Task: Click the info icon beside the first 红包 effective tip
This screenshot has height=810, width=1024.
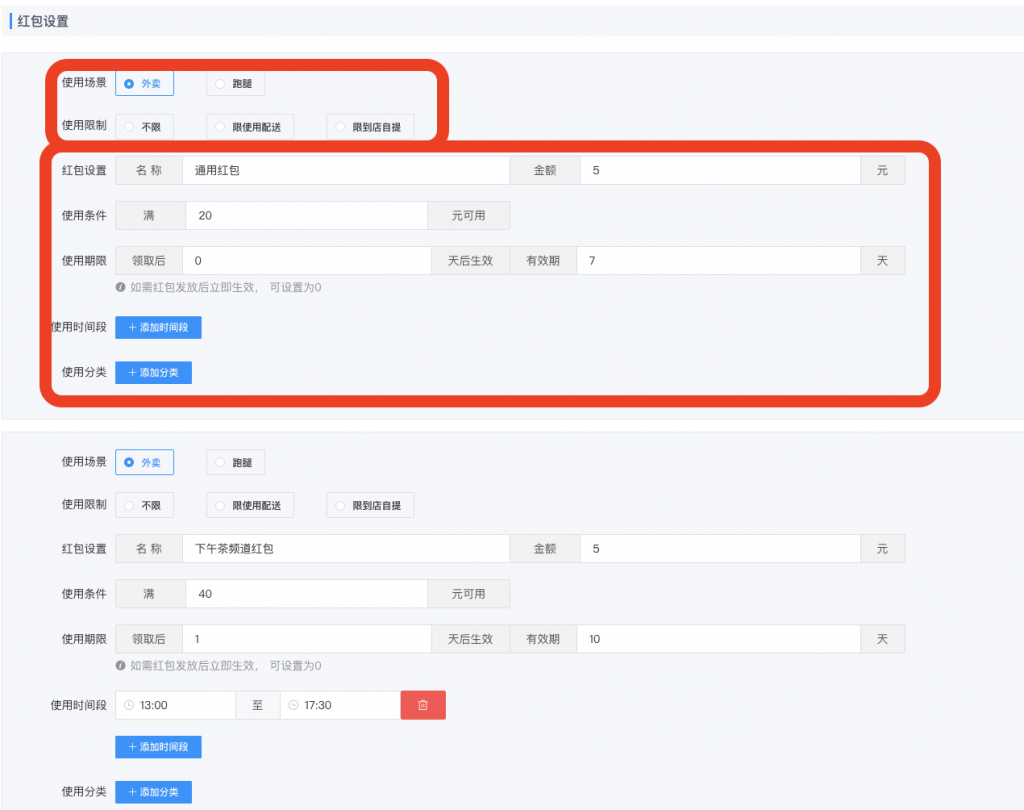Action: click(122, 287)
